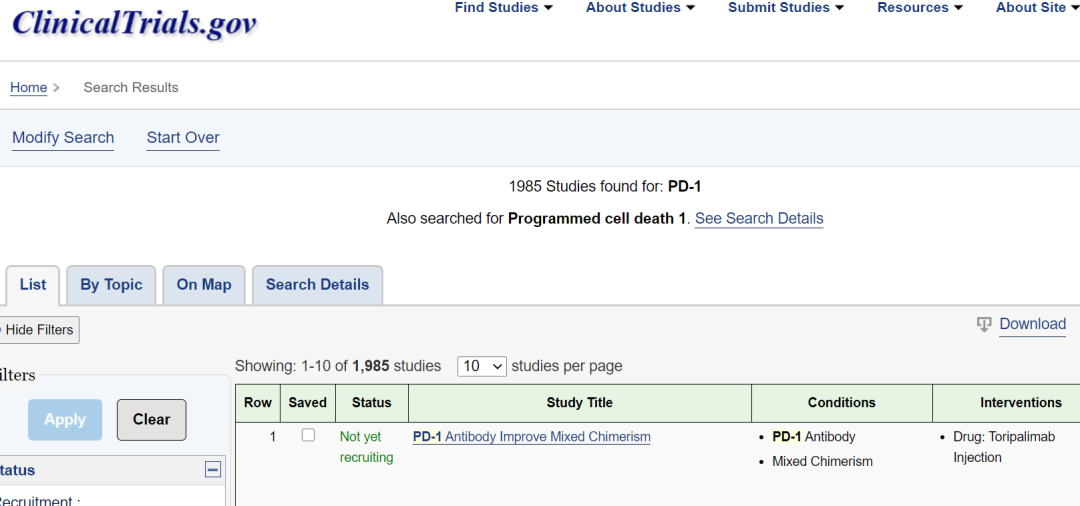The width and height of the screenshot is (1080, 506).
Task: Open the Submit Studies dropdown menu
Action: pos(785,8)
